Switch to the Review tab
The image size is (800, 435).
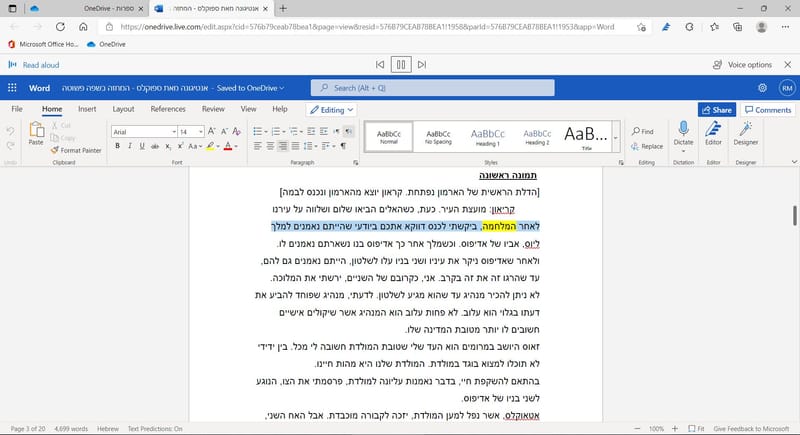213,109
